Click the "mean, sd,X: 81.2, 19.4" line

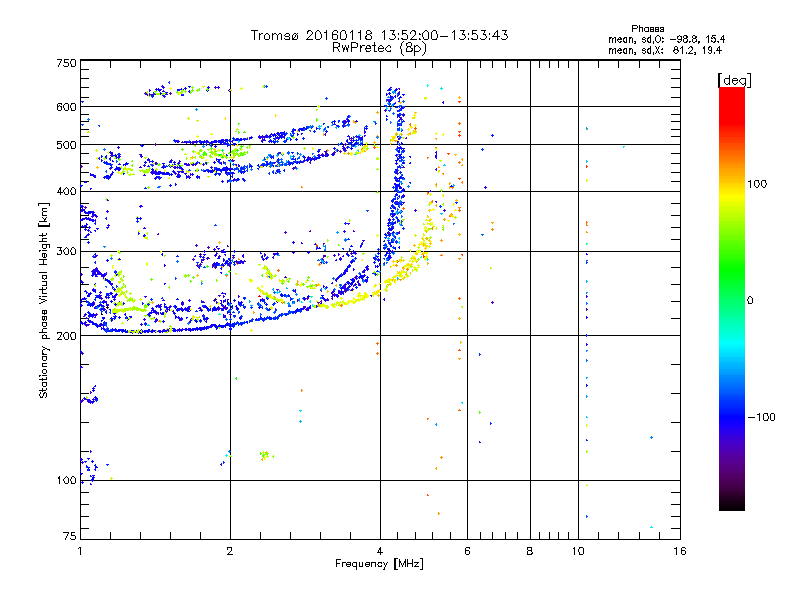[x=665, y=50]
